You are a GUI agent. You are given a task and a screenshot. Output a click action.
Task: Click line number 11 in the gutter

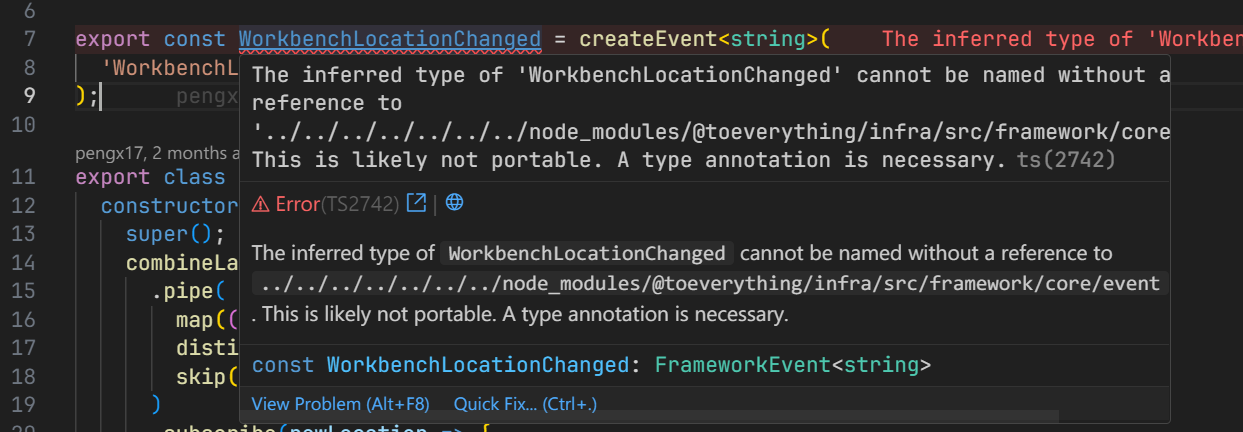click(24, 178)
